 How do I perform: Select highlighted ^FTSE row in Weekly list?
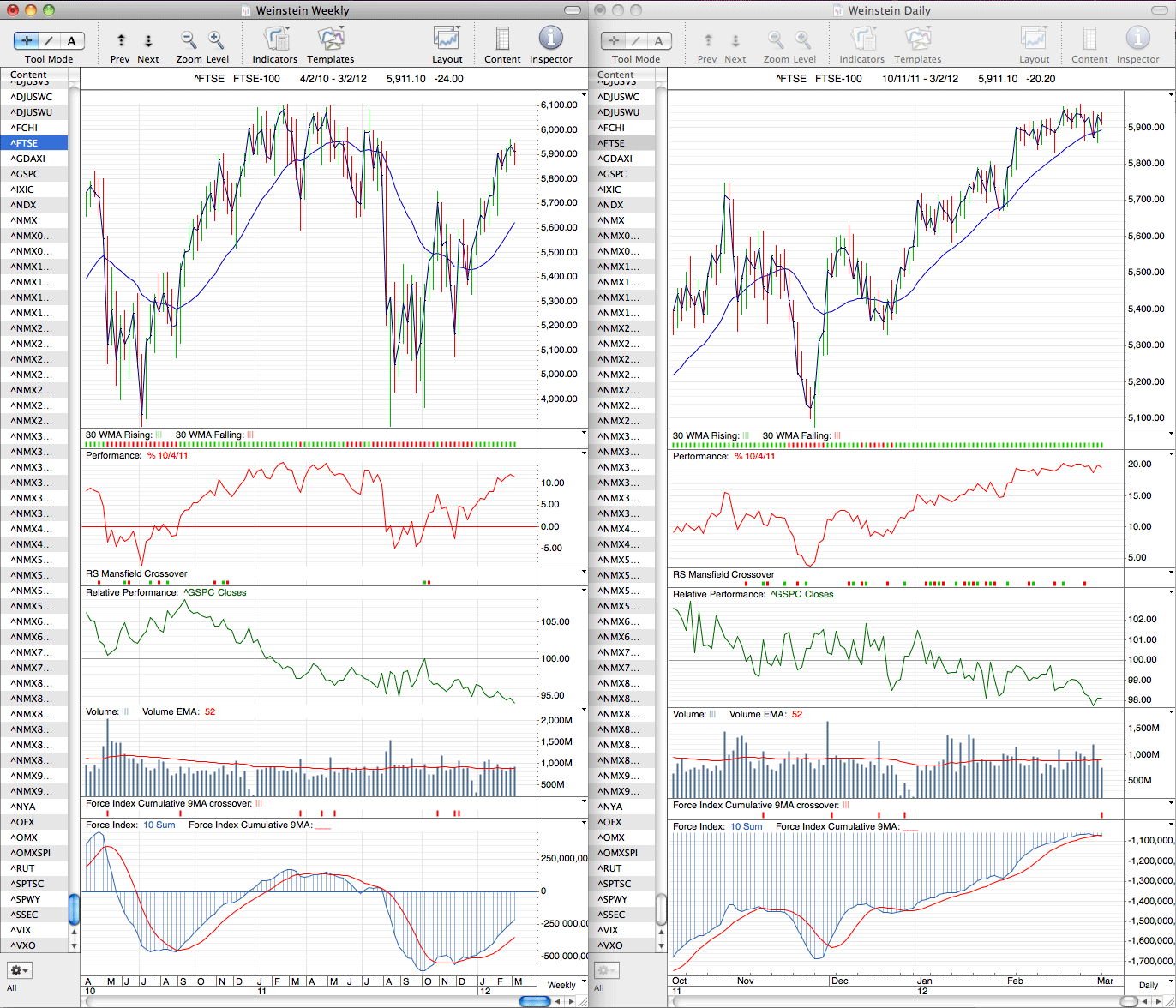point(33,143)
